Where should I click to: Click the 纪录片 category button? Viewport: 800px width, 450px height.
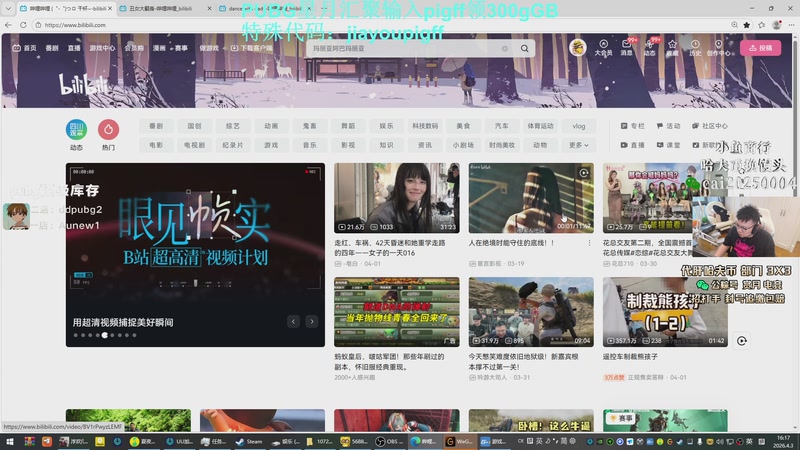tap(233, 145)
